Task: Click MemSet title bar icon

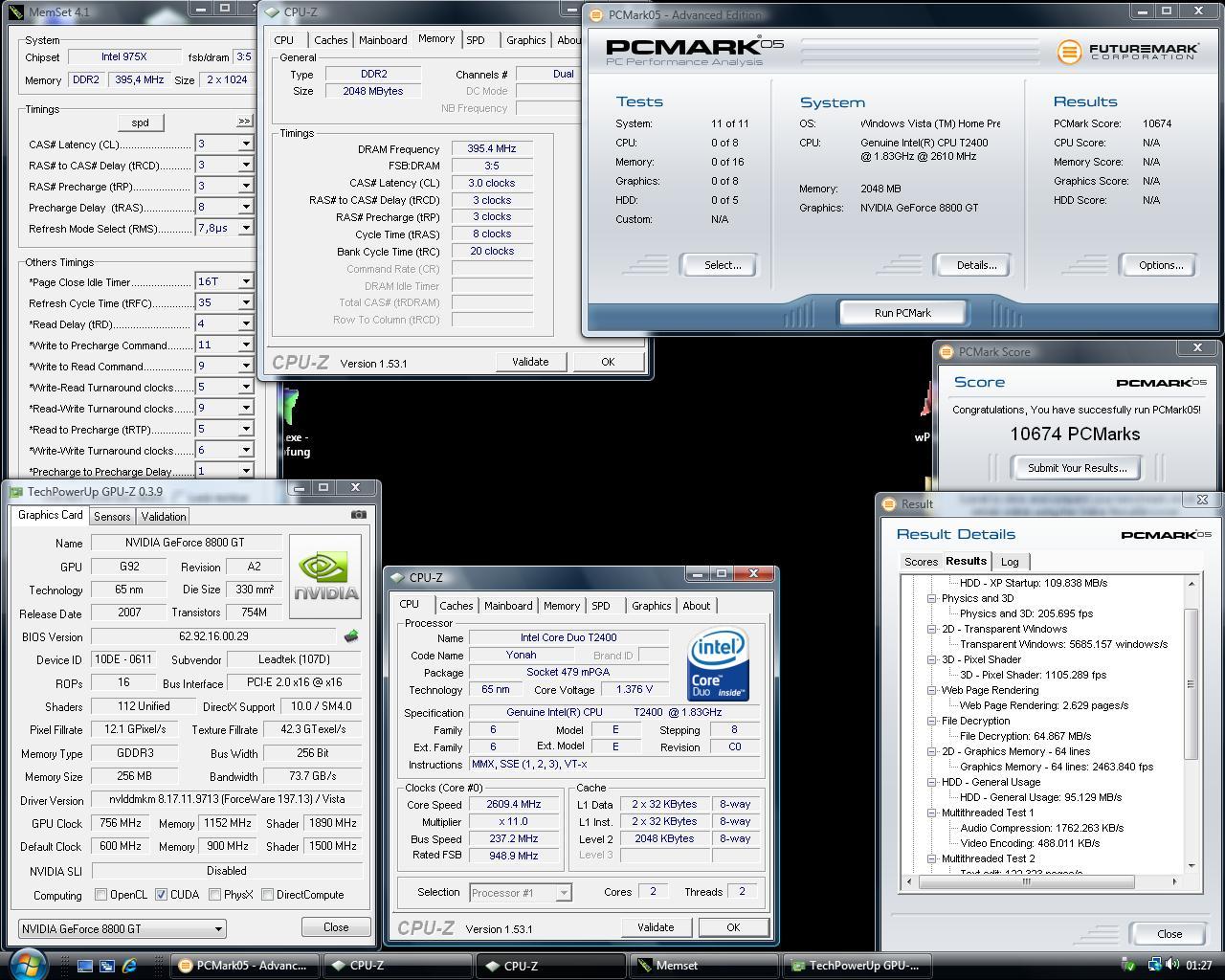Action: [17, 12]
